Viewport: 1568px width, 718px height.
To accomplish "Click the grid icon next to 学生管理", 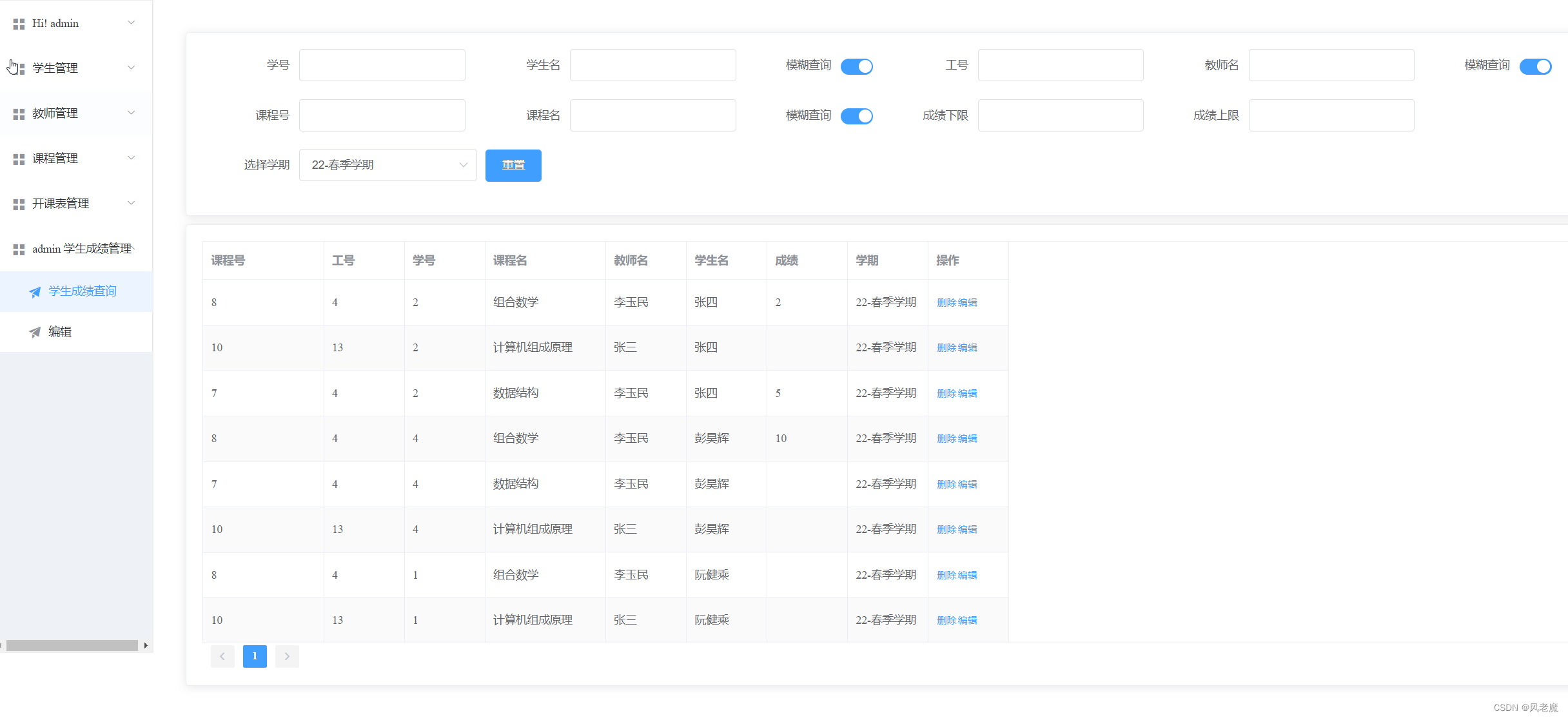I will coord(19,68).
